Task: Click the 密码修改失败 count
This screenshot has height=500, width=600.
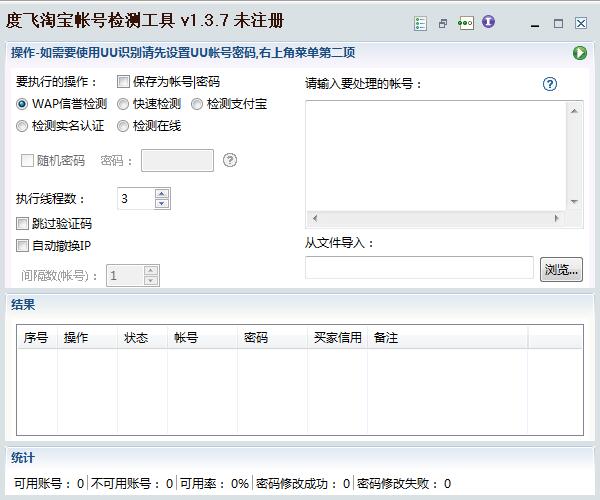Action: (447, 484)
